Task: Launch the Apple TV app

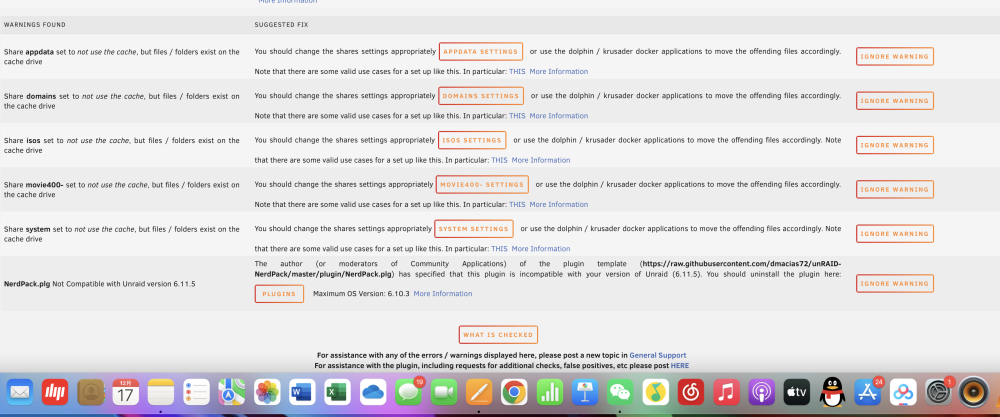Action: 797,392
